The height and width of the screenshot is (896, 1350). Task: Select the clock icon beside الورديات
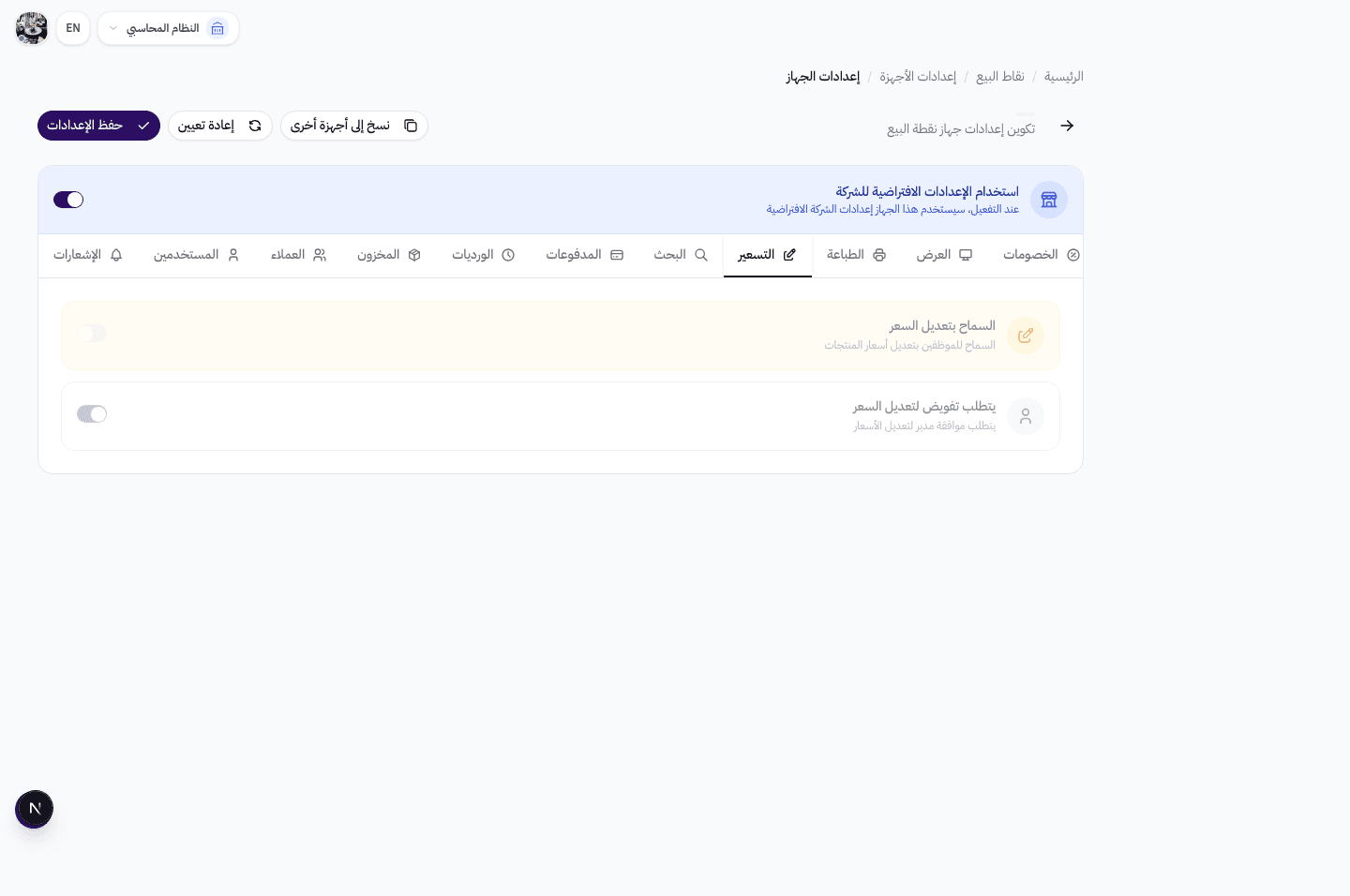pos(509,254)
